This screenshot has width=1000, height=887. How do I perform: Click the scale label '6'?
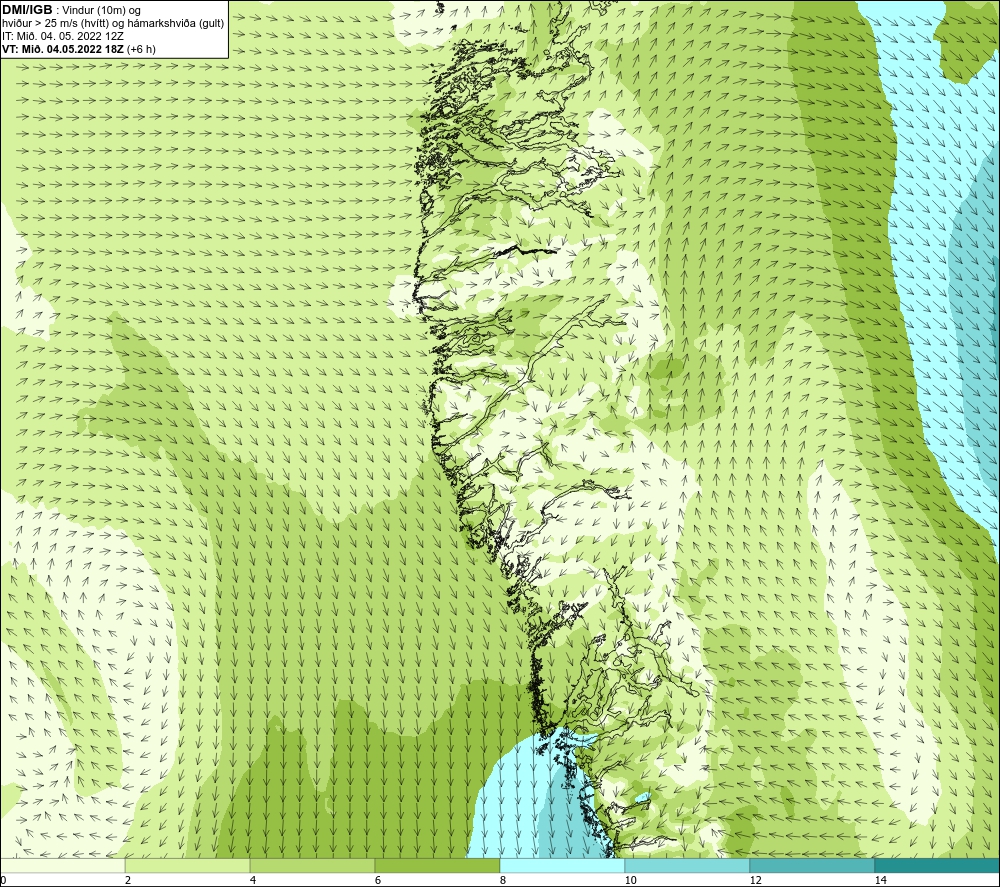[378, 881]
